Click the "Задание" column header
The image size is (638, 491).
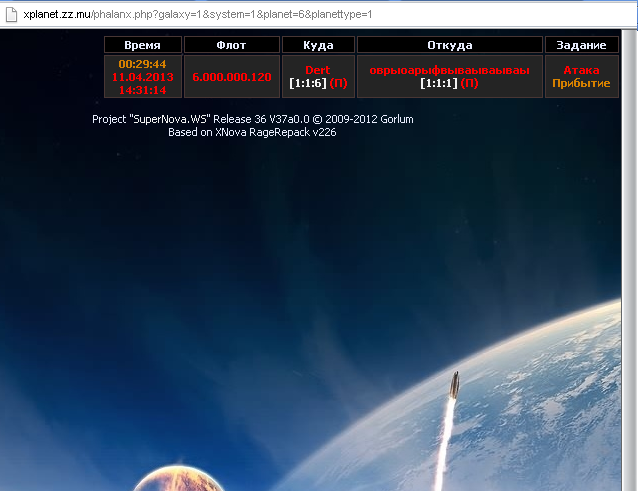pyautogui.click(x=581, y=45)
